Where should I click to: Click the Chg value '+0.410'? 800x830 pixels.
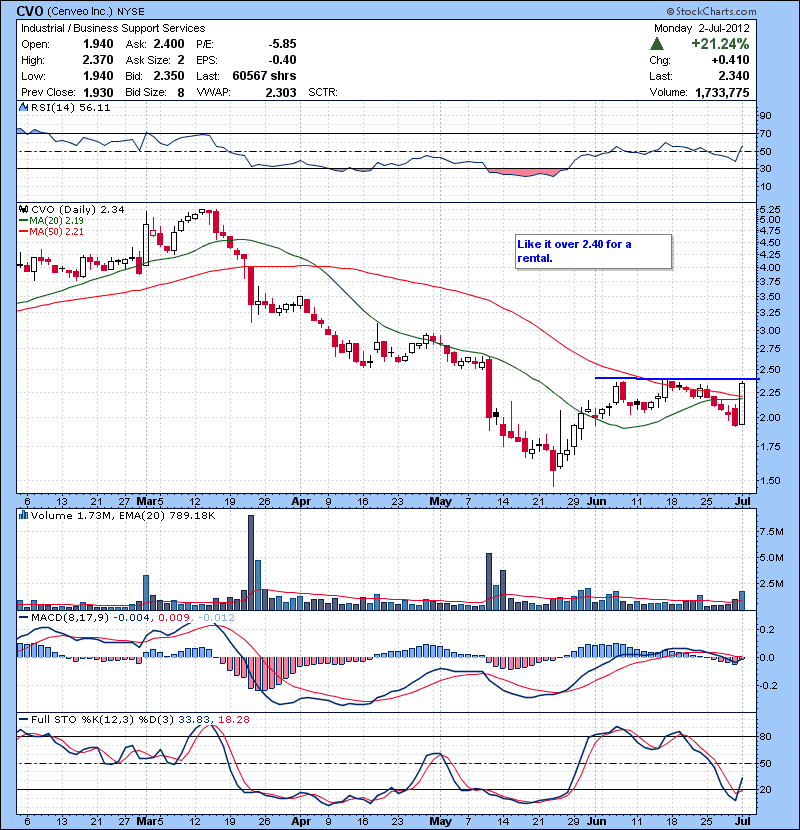pyautogui.click(x=730, y=60)
